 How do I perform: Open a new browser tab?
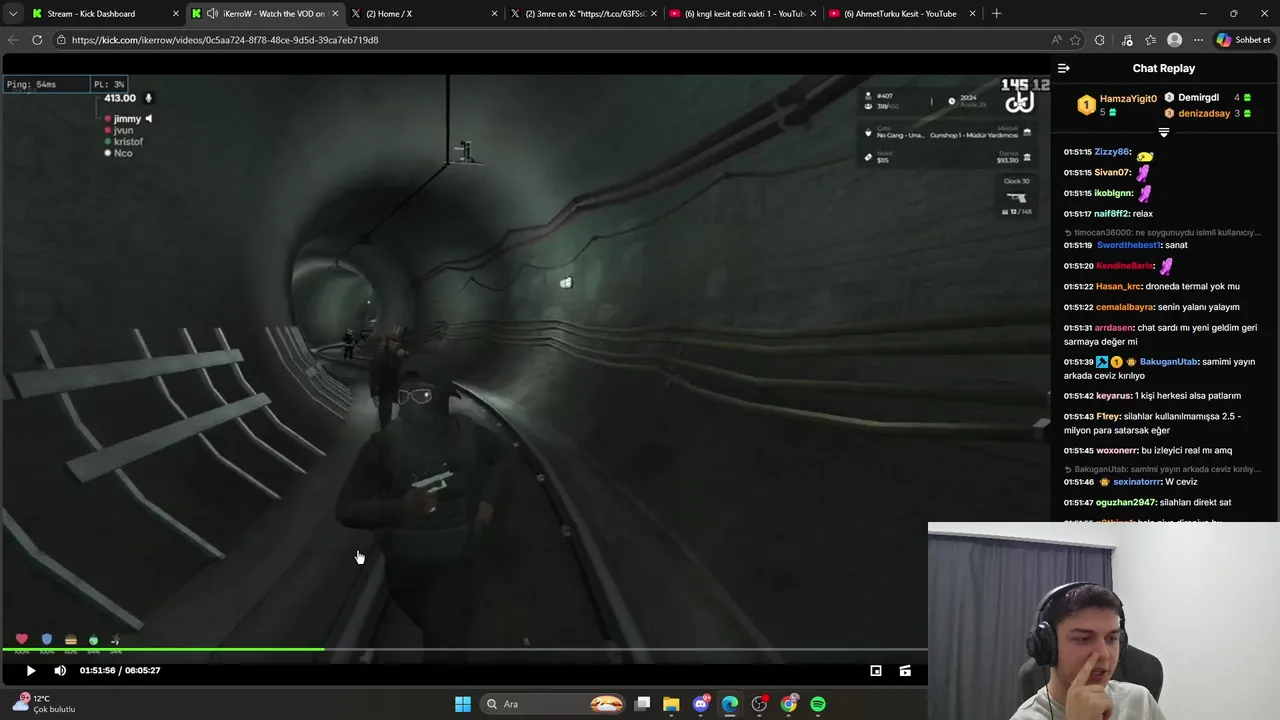coord(996,14)
